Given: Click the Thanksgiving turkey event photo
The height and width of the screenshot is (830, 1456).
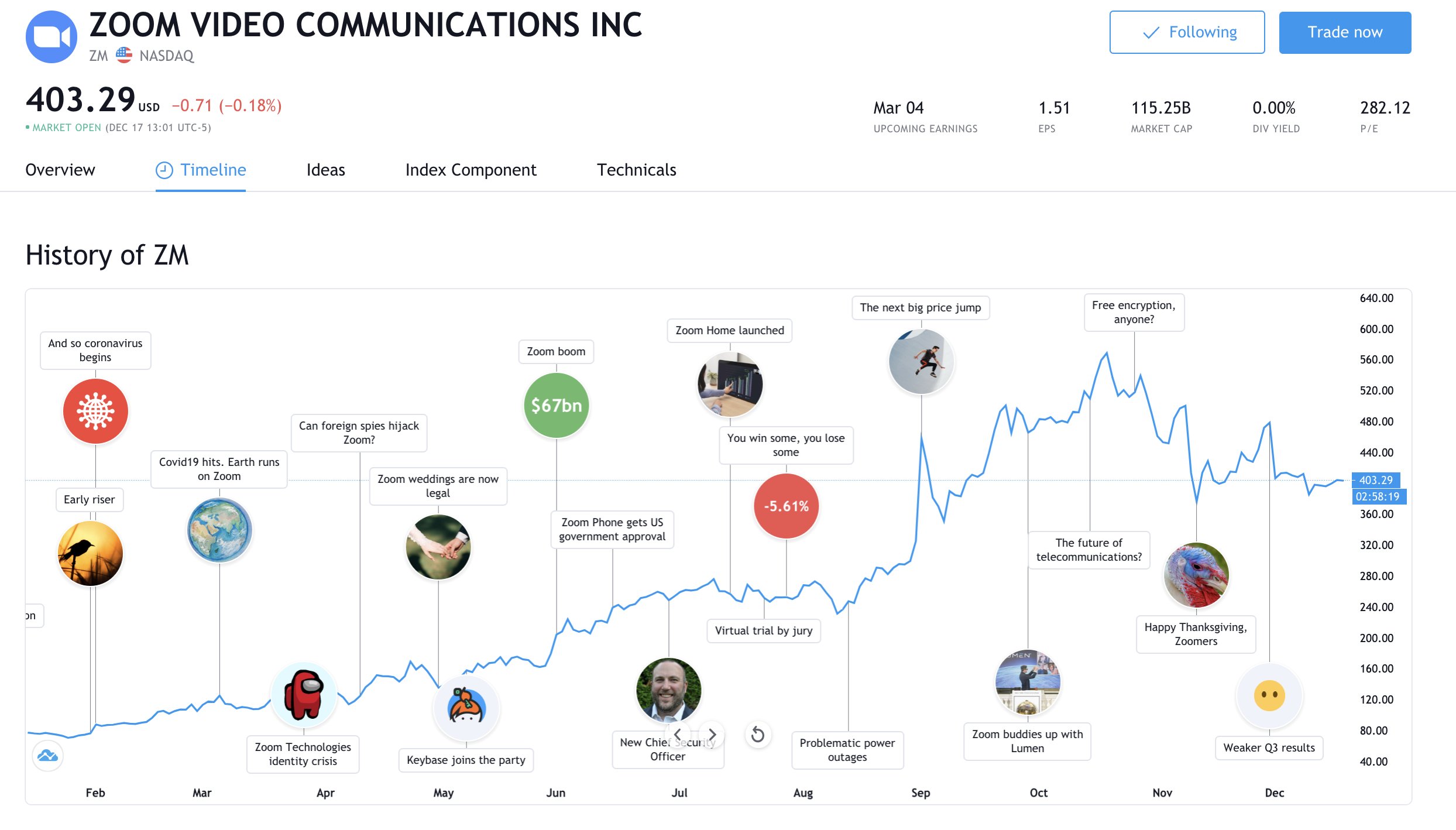Looking at the screenshot, I should tap(1196, 575).
